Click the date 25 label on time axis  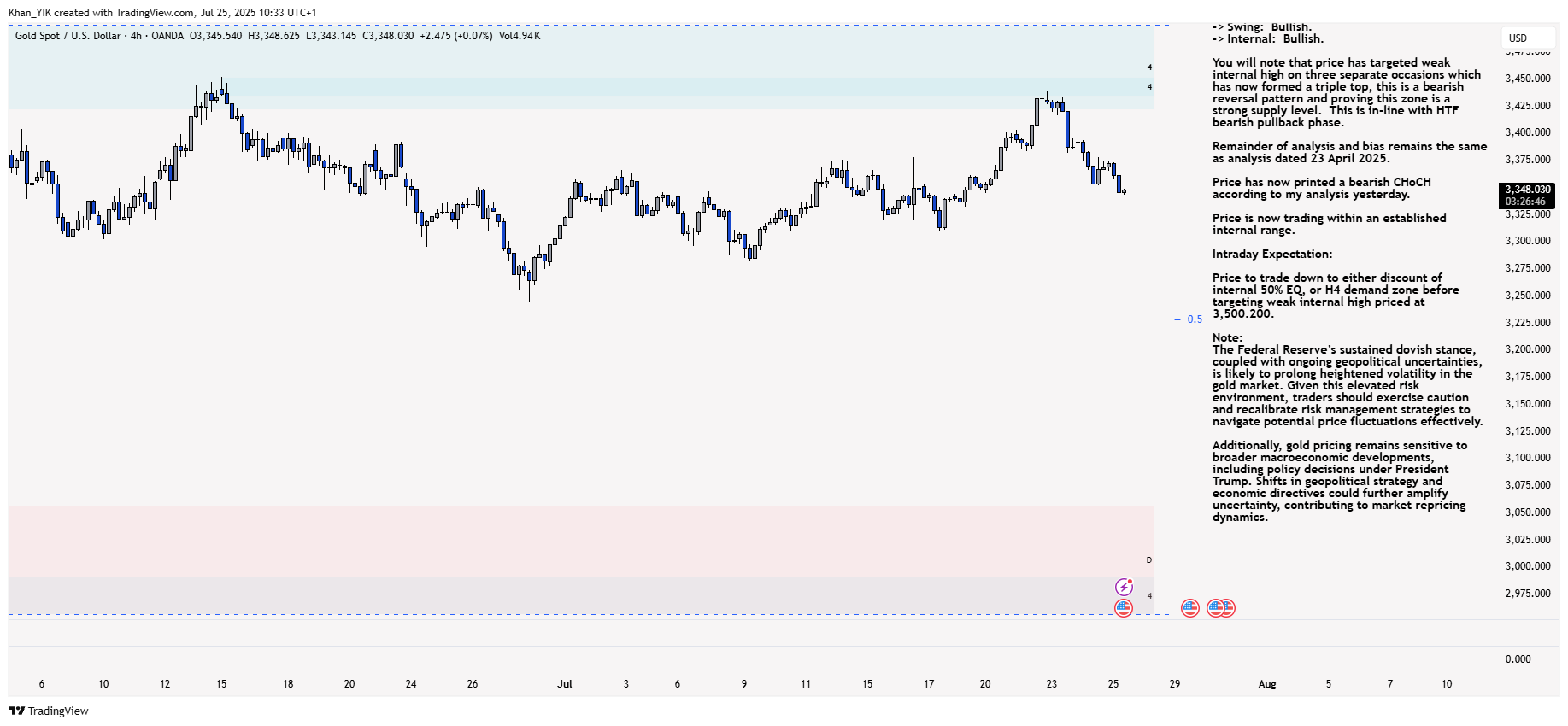point(1113,684)
